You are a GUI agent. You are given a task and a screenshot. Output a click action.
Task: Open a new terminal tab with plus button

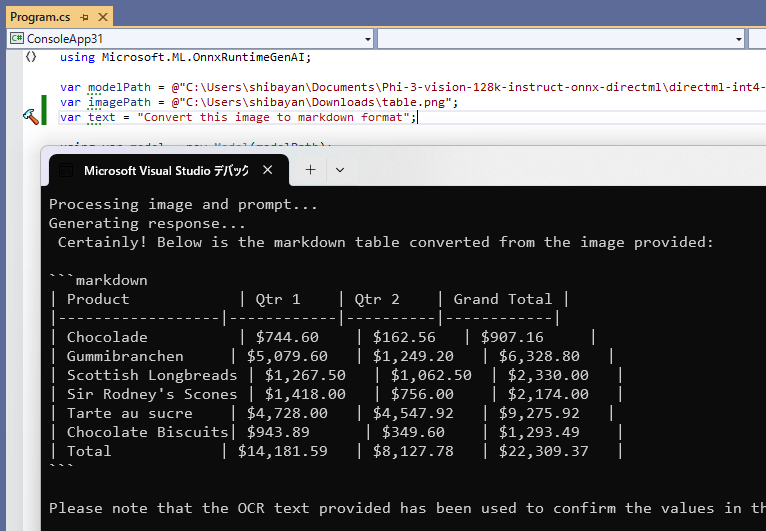(310, 170)
